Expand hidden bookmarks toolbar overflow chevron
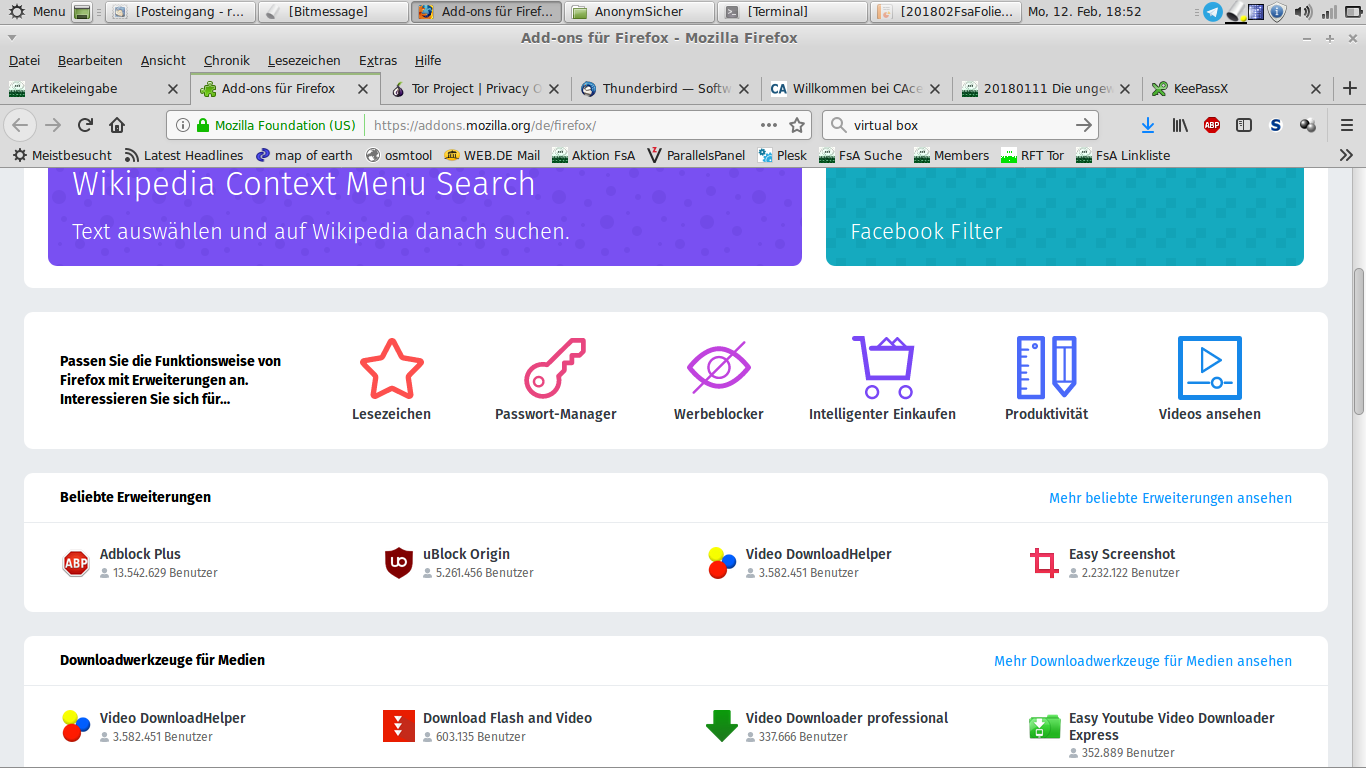 click(x=1347, y=155)
